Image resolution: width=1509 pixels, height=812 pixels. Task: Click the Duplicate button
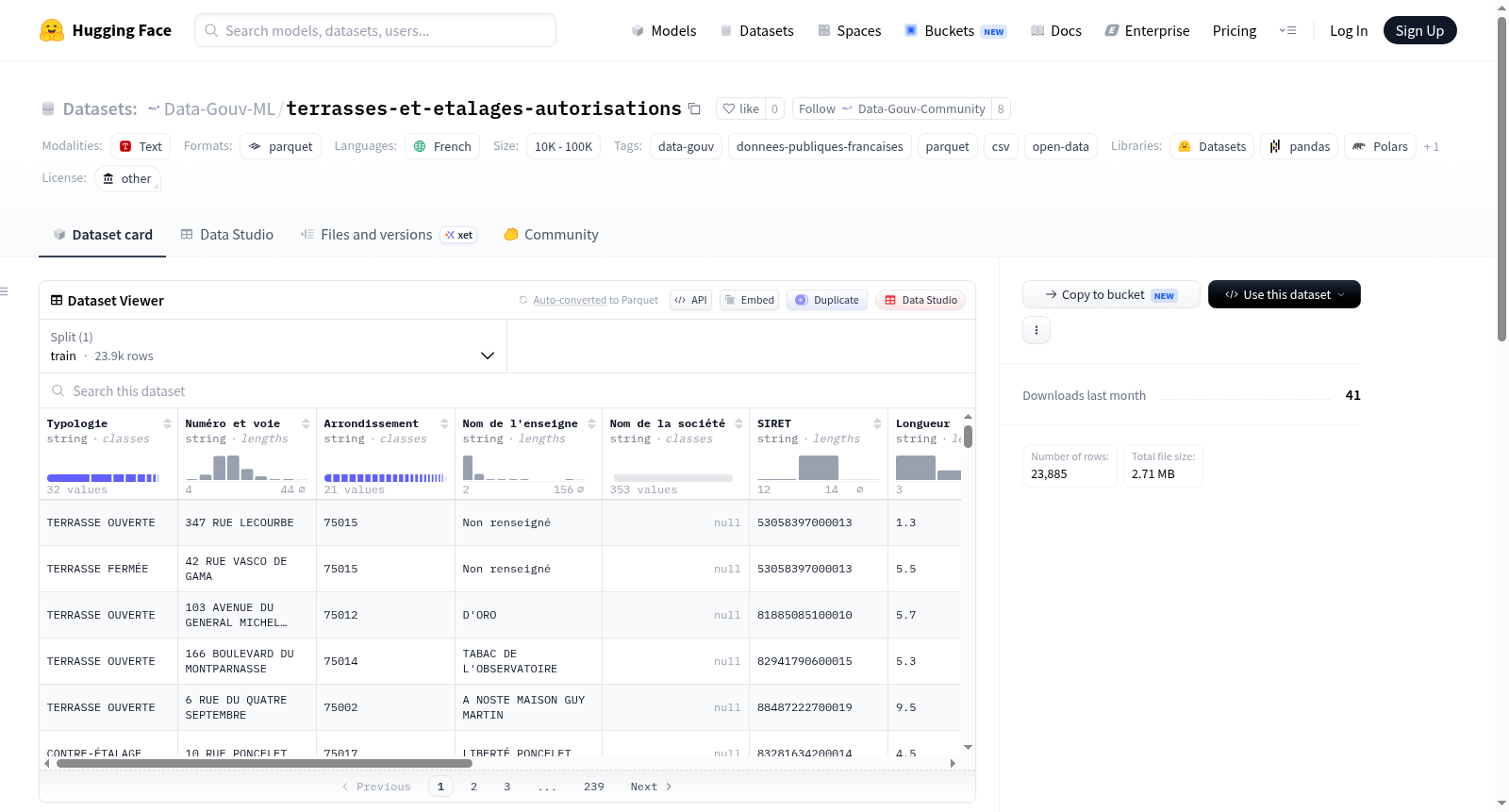pos(827,300)
